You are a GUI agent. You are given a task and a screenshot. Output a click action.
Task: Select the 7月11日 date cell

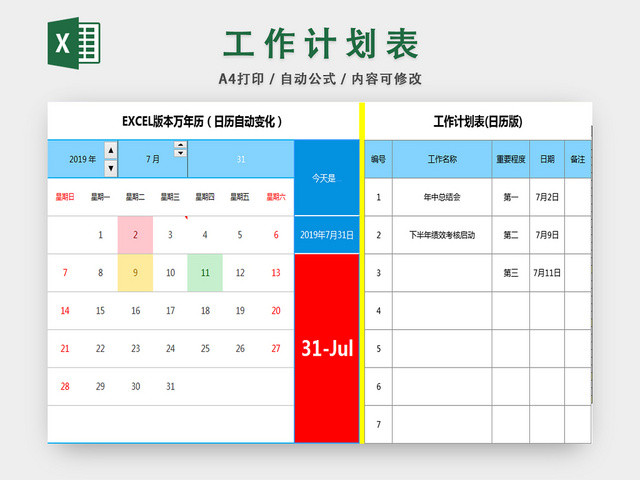[x=547, y=273]
